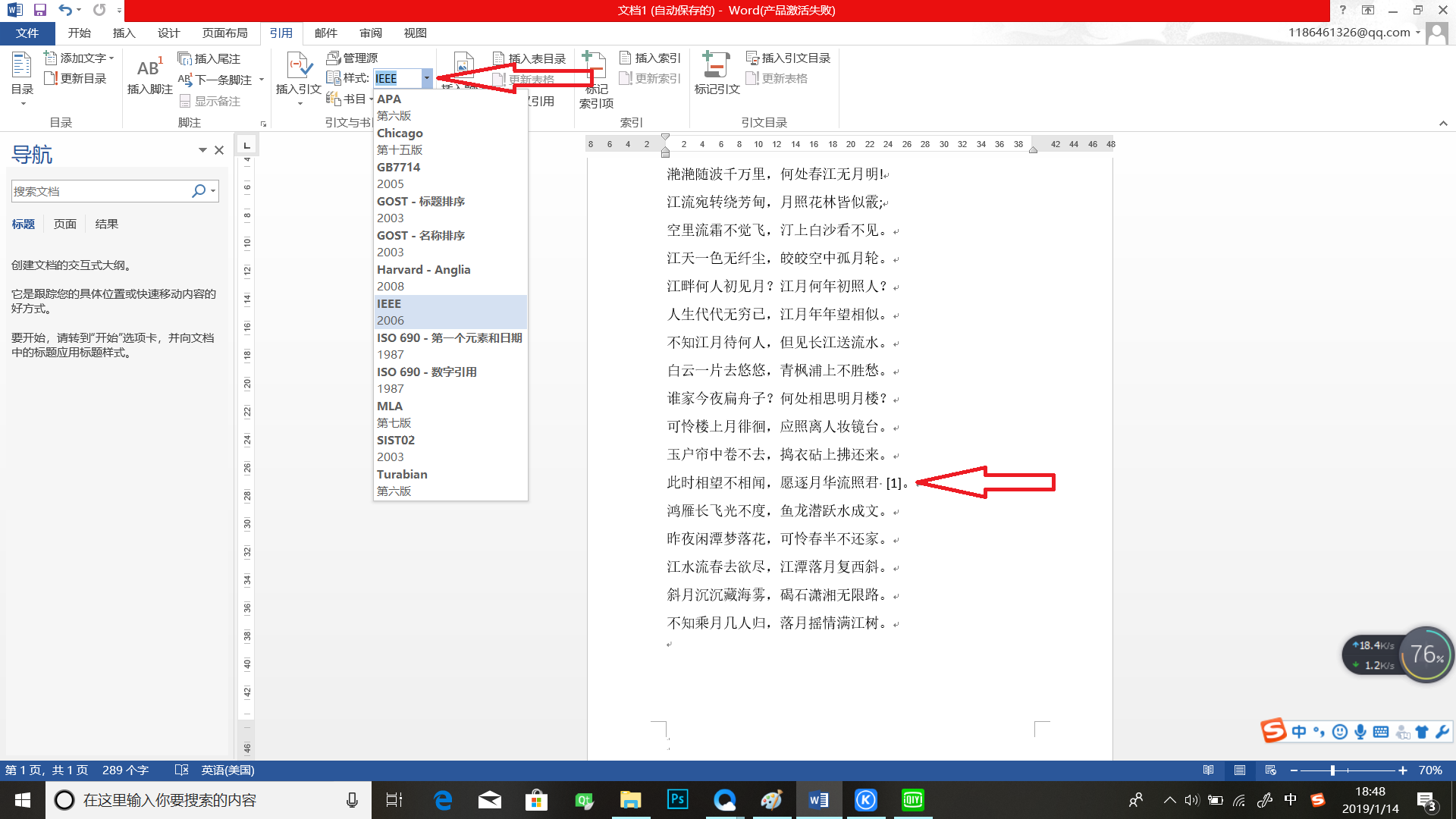Close the 导航 navigation pane
The image size is (1456, 819).
219,150
